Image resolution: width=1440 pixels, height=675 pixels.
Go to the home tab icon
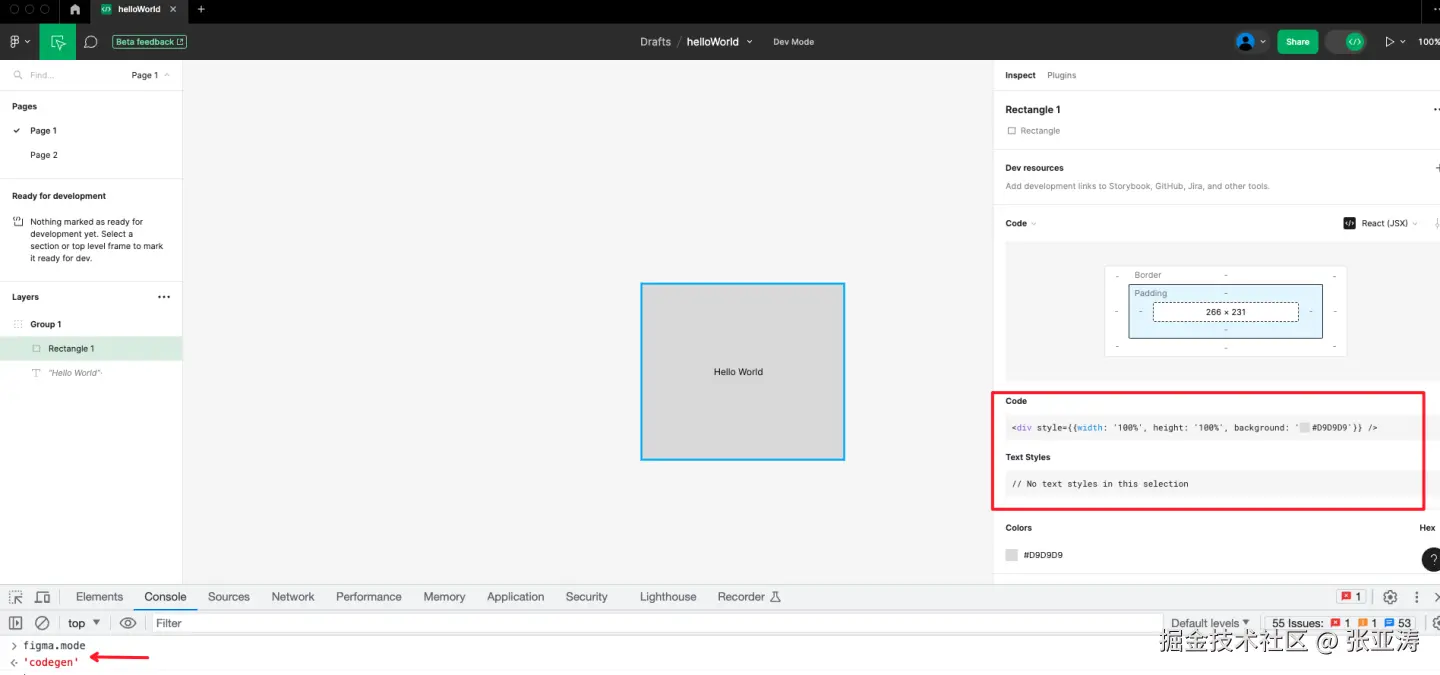tap(75, 9)
